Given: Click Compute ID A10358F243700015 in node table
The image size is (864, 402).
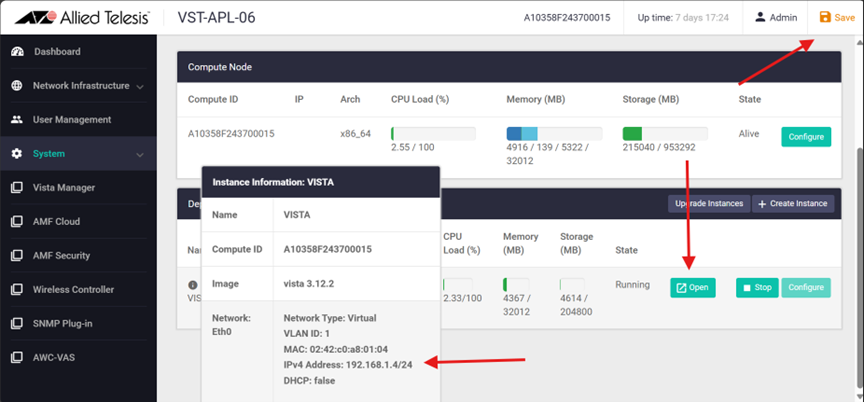Looking at the screenshot, I should 231,134.
